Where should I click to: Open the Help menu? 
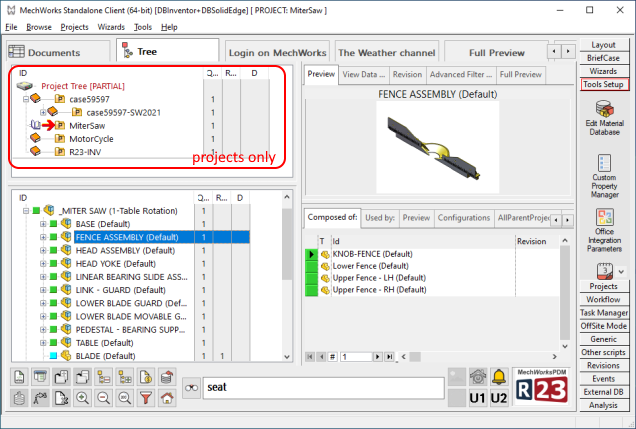coord(169,27)
